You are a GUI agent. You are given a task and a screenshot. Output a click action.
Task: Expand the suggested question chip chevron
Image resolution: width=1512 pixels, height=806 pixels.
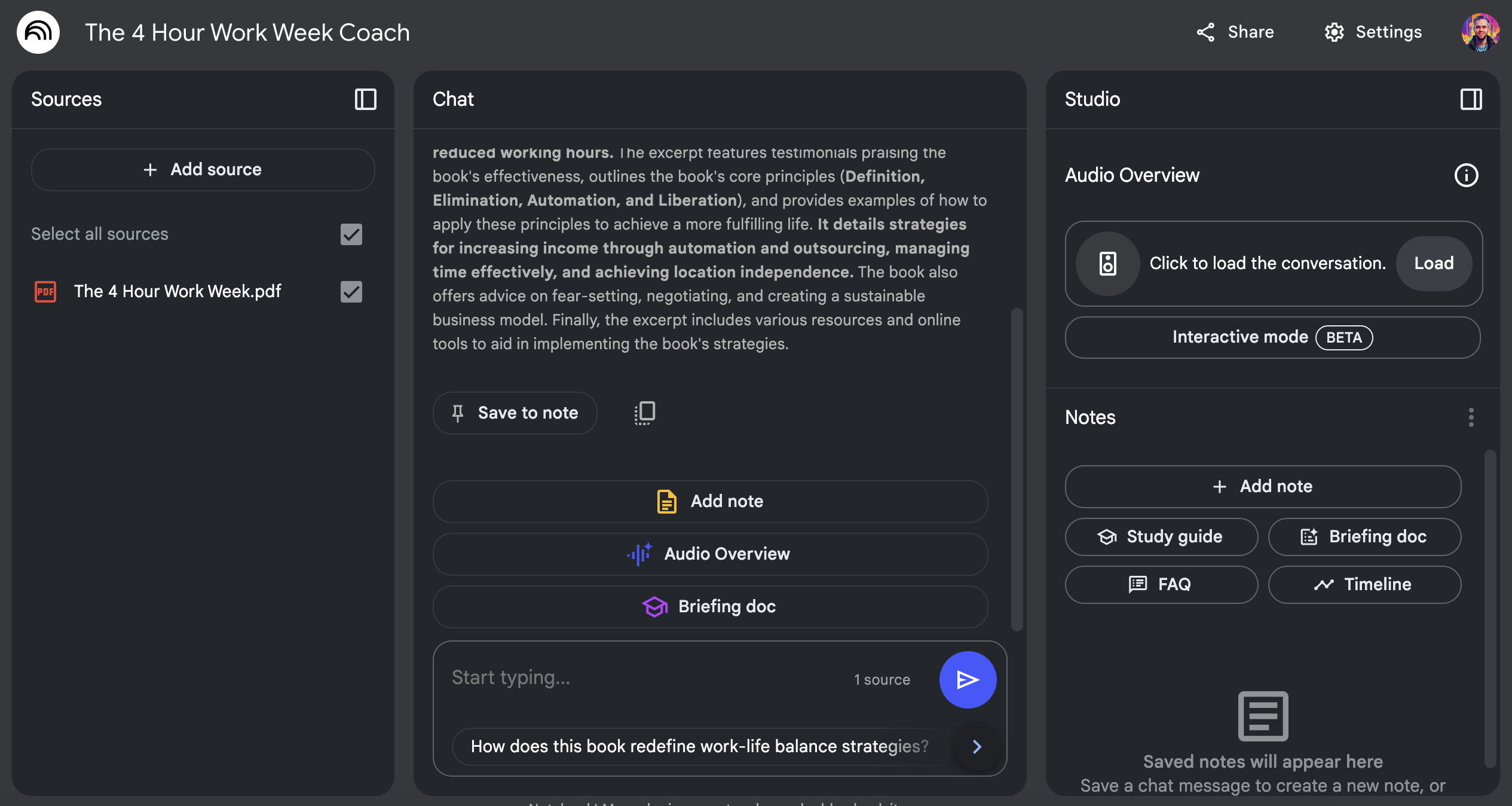977,746
